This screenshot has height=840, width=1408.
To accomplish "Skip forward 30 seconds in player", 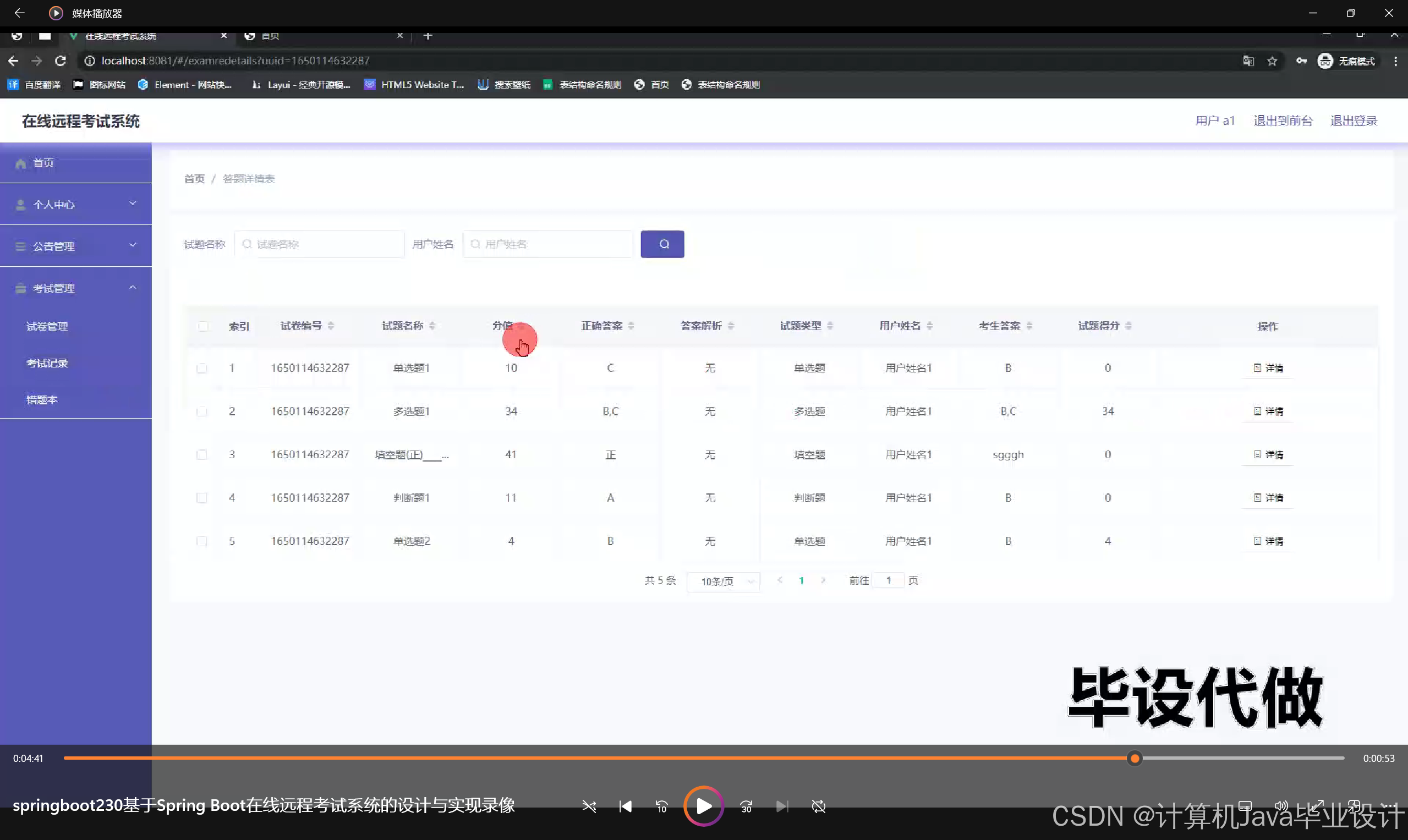I will pos(746,806).
